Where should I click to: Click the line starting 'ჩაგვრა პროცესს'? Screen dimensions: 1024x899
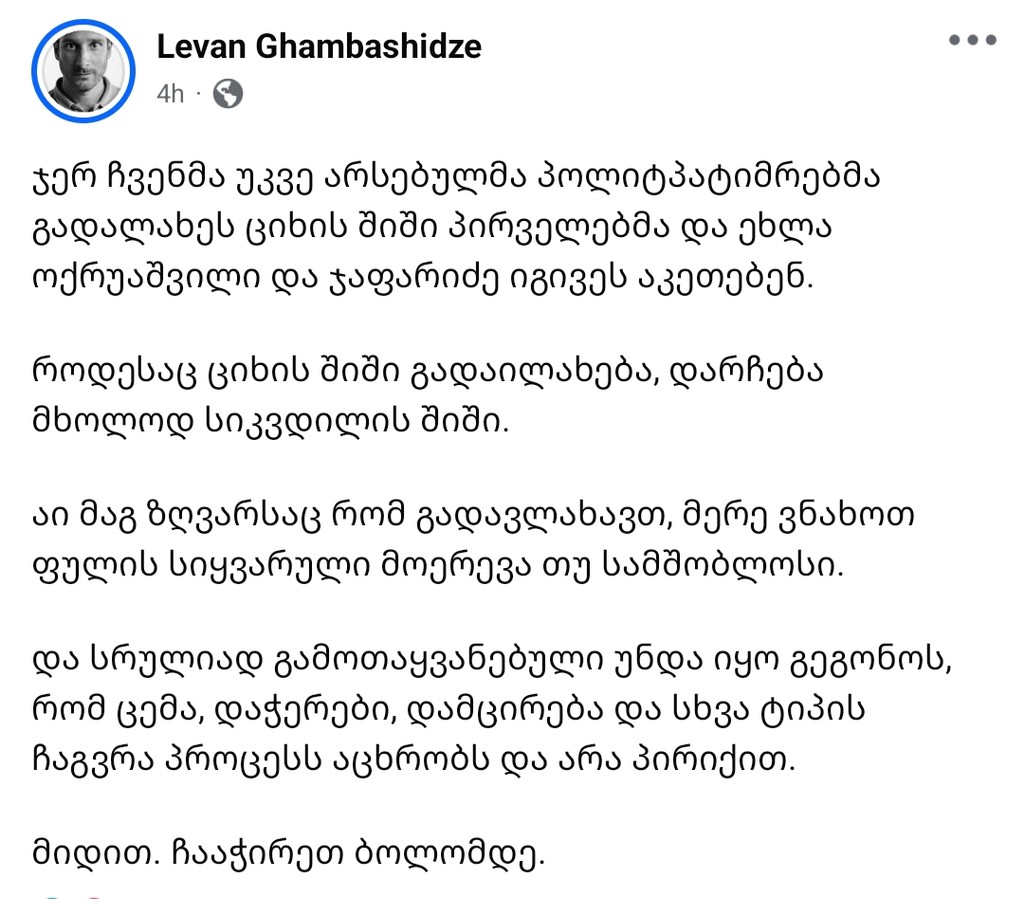point(414,760)
